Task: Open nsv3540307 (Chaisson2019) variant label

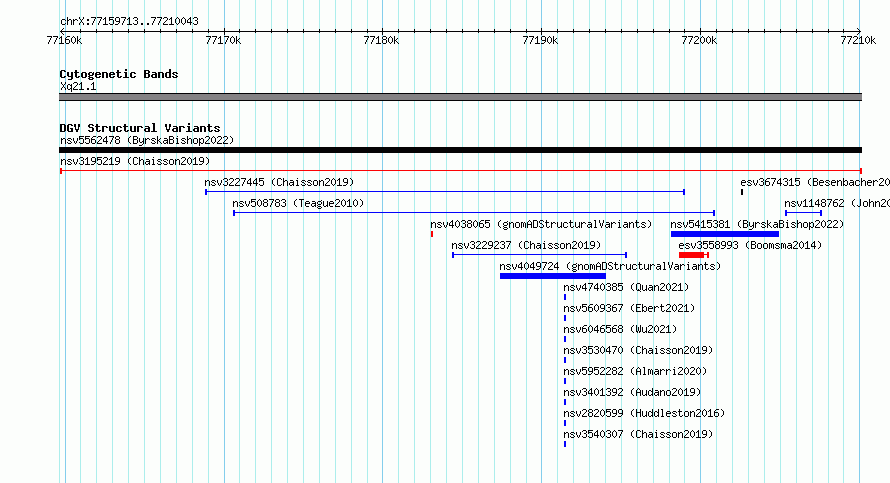Action: tap(638, 434)
